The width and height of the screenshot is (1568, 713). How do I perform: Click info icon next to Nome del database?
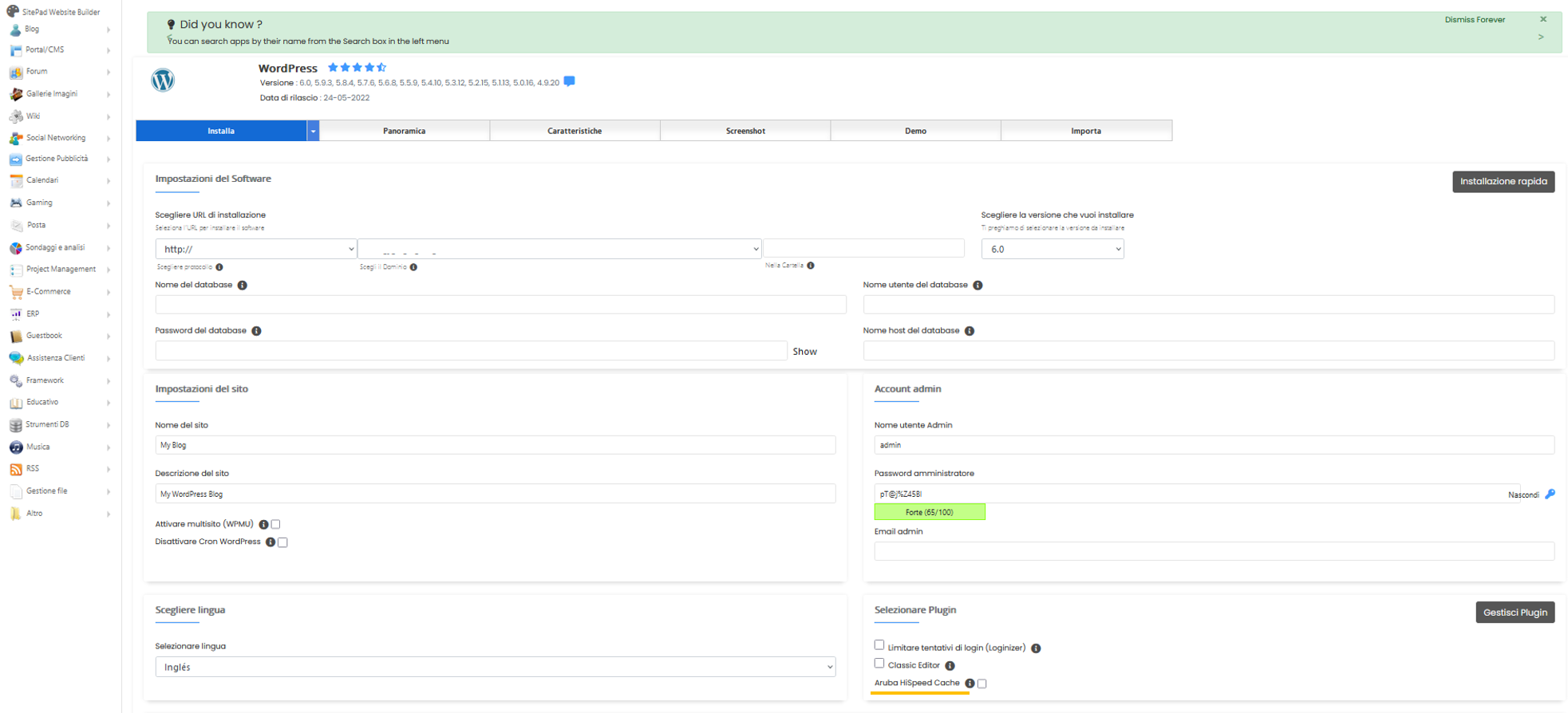[x=243, y=286]
